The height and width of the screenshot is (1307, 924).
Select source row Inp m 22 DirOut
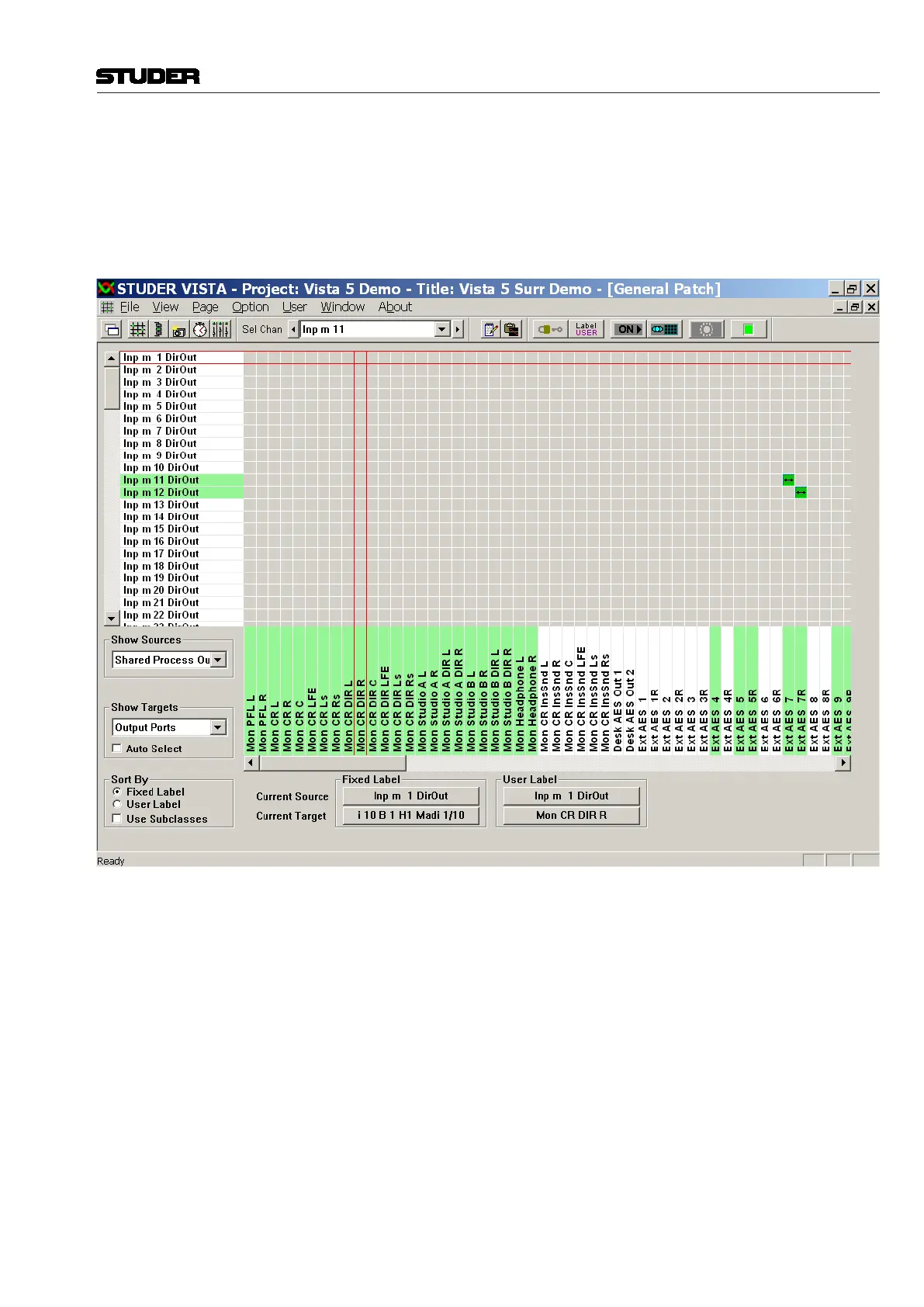point(182,615)
